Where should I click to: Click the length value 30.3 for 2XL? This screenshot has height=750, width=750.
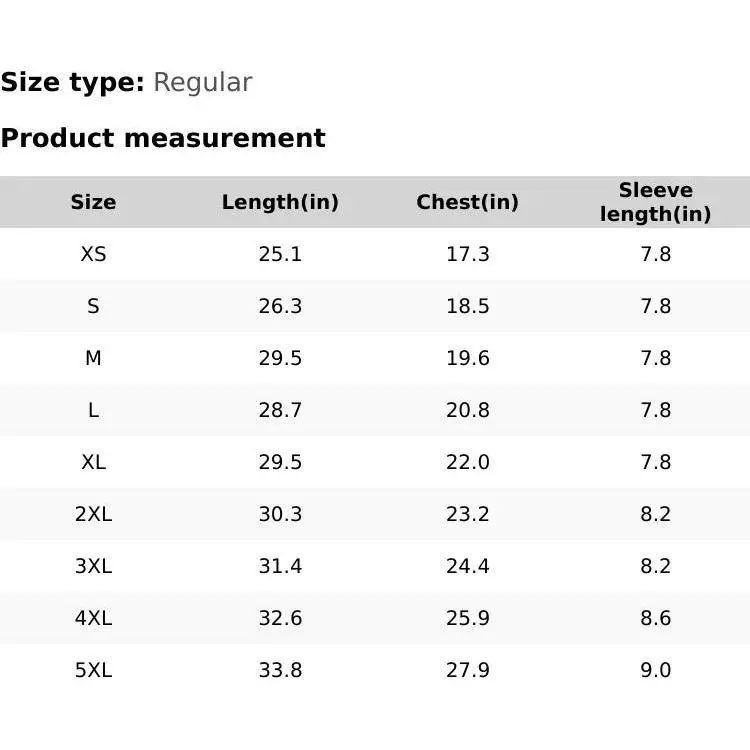pos(280,514)
